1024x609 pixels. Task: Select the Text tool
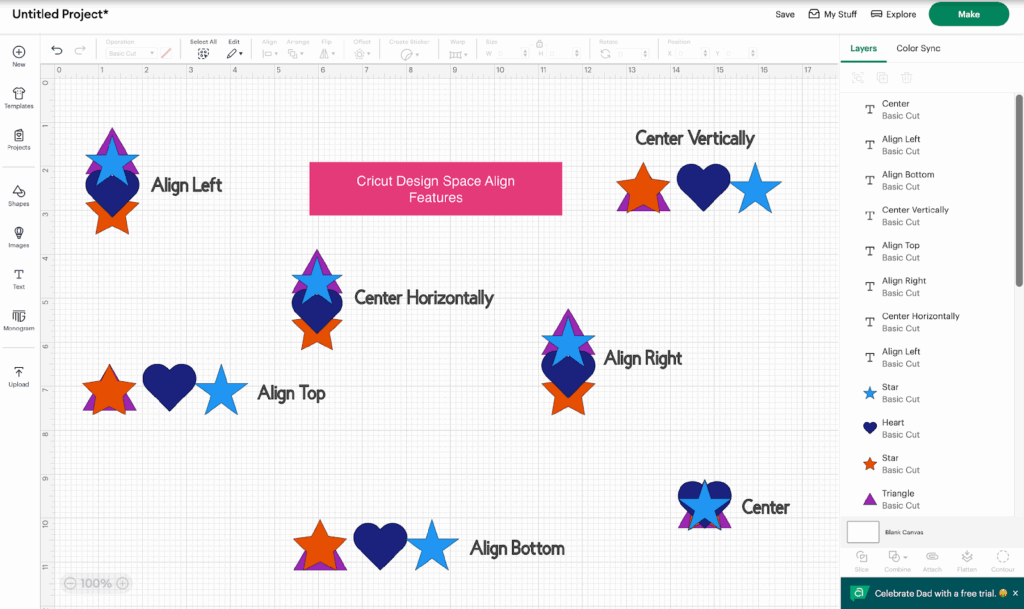(x=19, y=279)
